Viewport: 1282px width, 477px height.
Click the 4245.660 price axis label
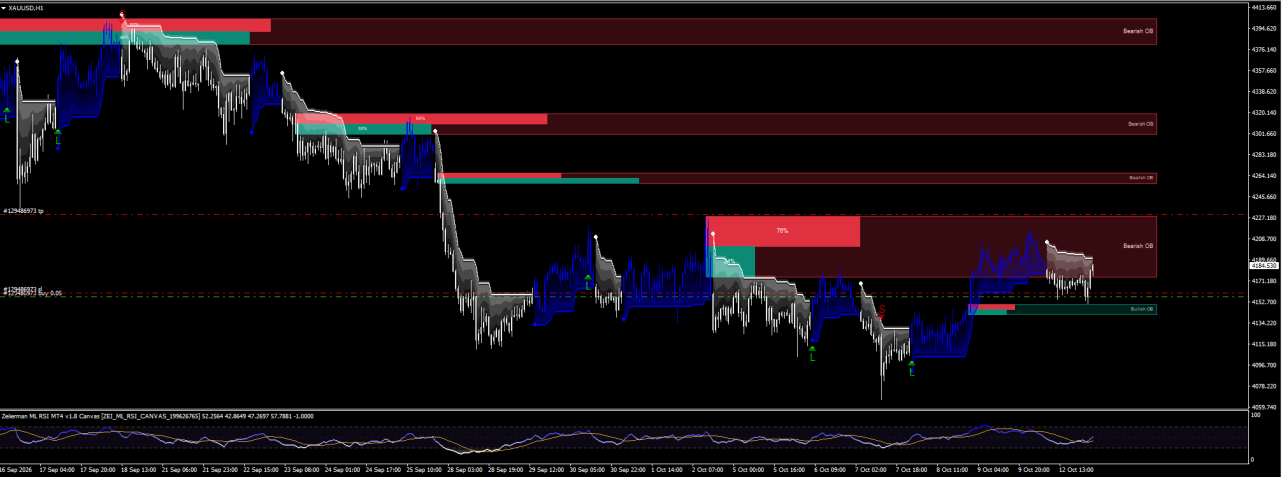coord(1265,197)
